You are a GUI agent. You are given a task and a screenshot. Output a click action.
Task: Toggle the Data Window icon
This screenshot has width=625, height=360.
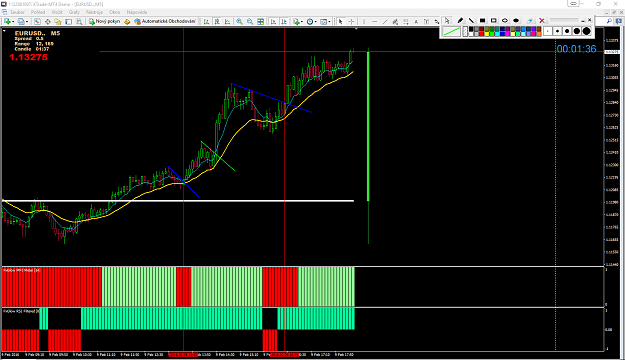point(48,22)
